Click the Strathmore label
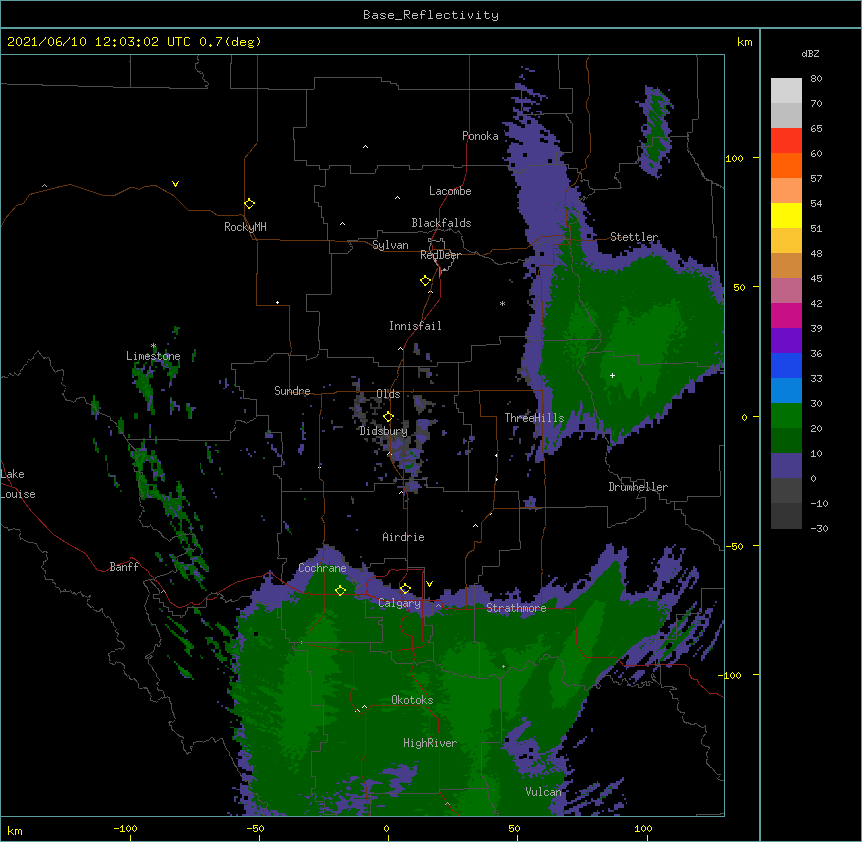 coord(516,608)
